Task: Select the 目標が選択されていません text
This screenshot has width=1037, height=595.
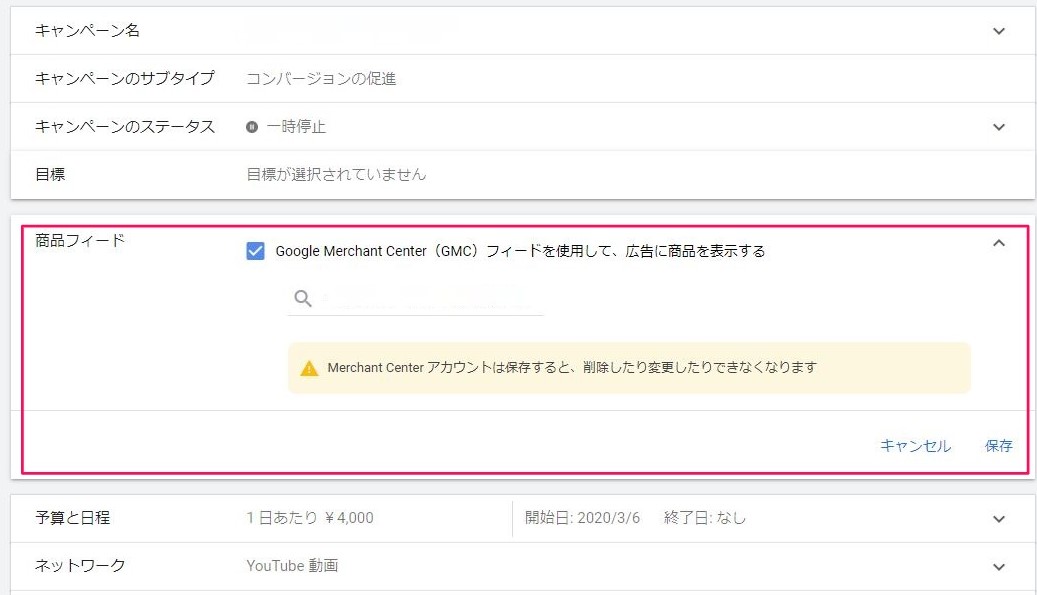Action: pos(336,175)
